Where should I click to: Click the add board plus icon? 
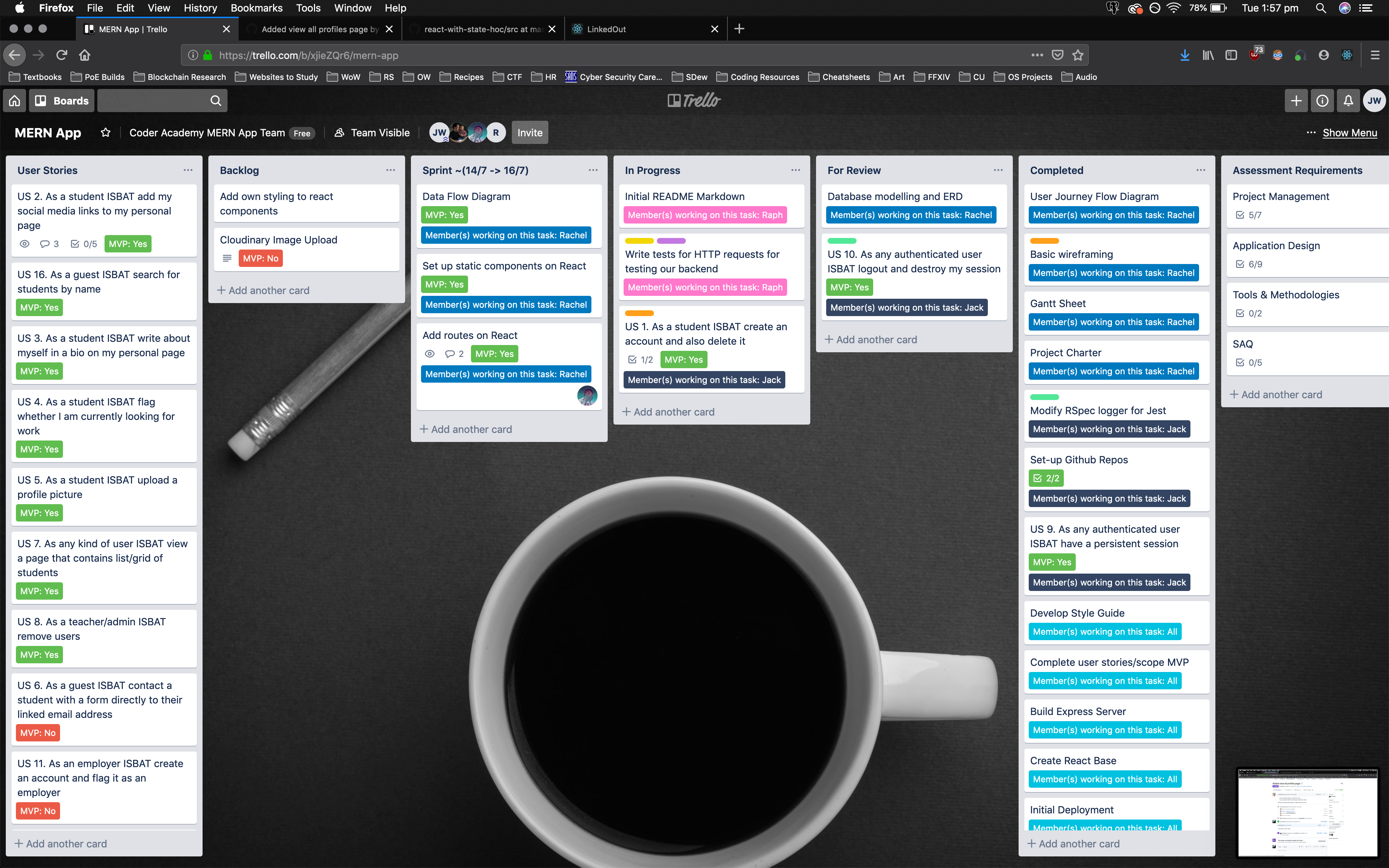(1296, 100)
